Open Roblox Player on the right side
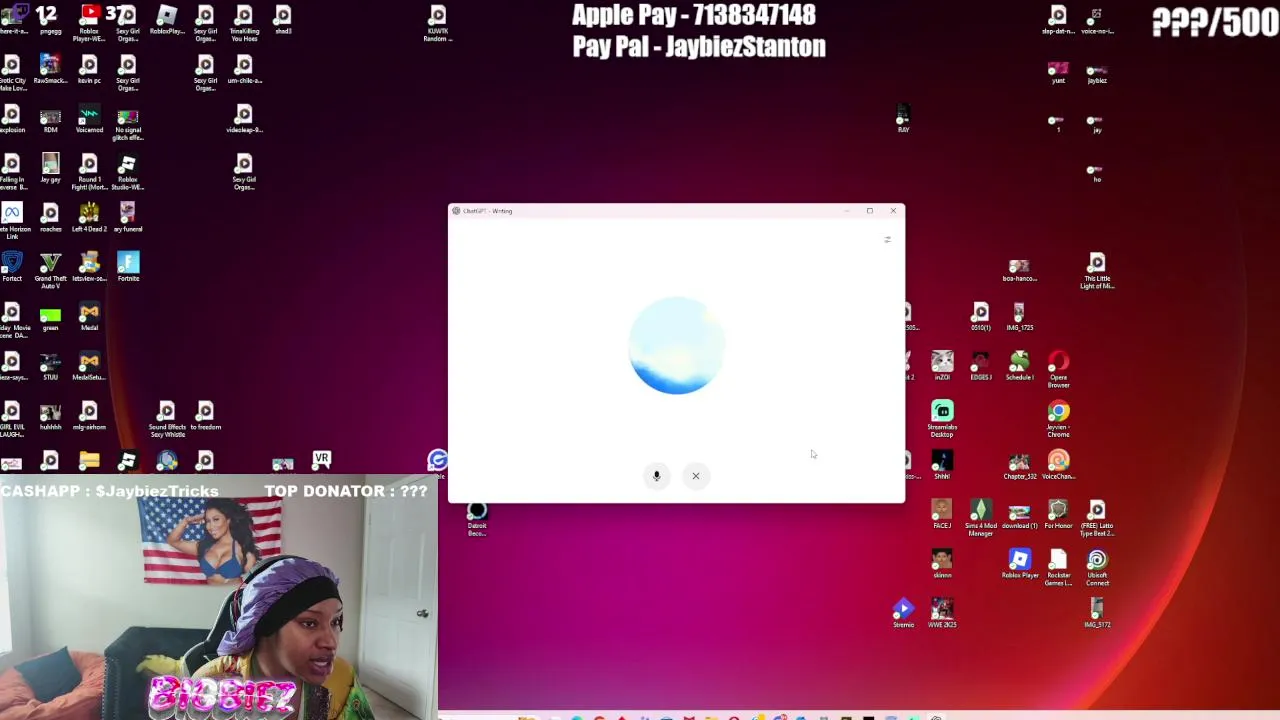 coord(1019,563)
